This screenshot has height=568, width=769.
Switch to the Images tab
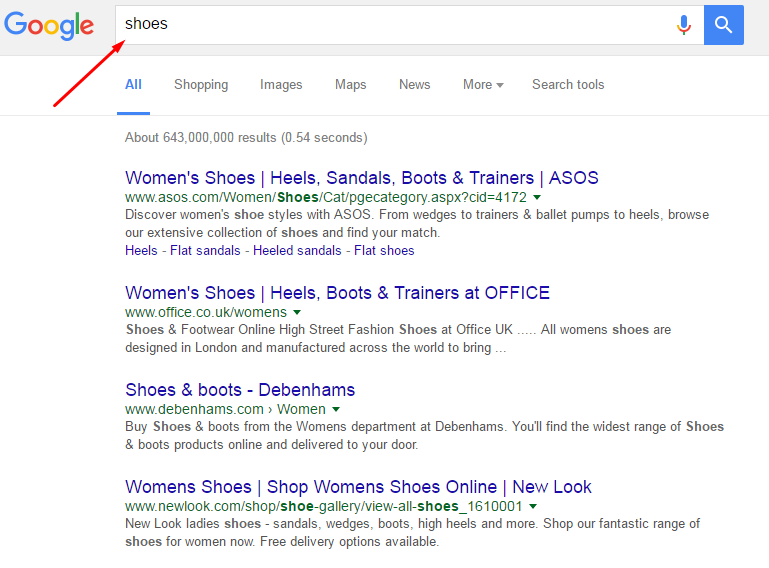click(281, 84)
